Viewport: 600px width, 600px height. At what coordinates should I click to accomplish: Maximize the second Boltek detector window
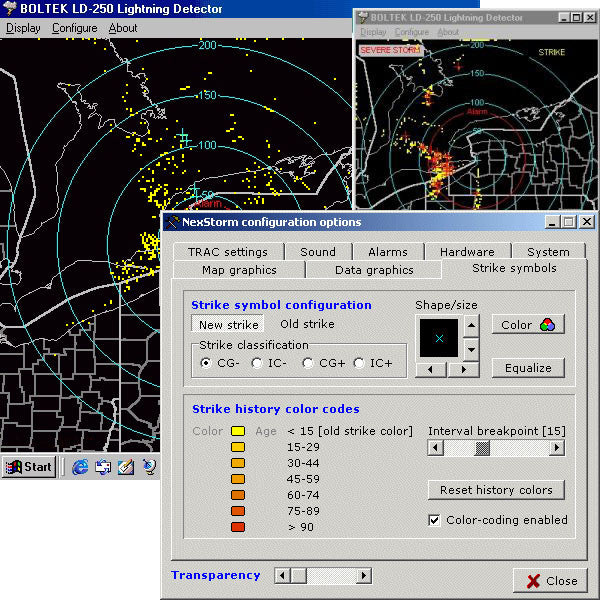click(x=576, y=18)
